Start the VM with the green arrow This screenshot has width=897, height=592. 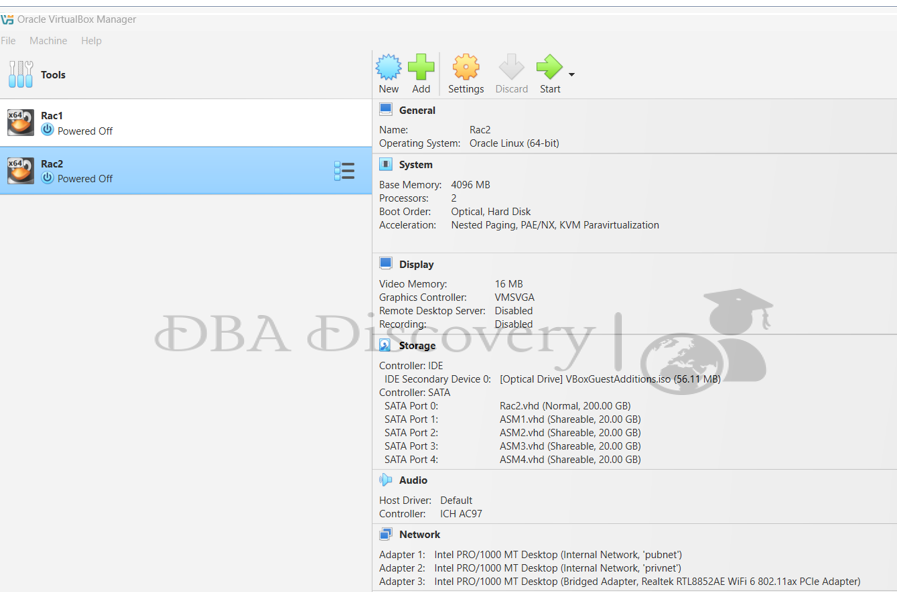coord(549,67)
